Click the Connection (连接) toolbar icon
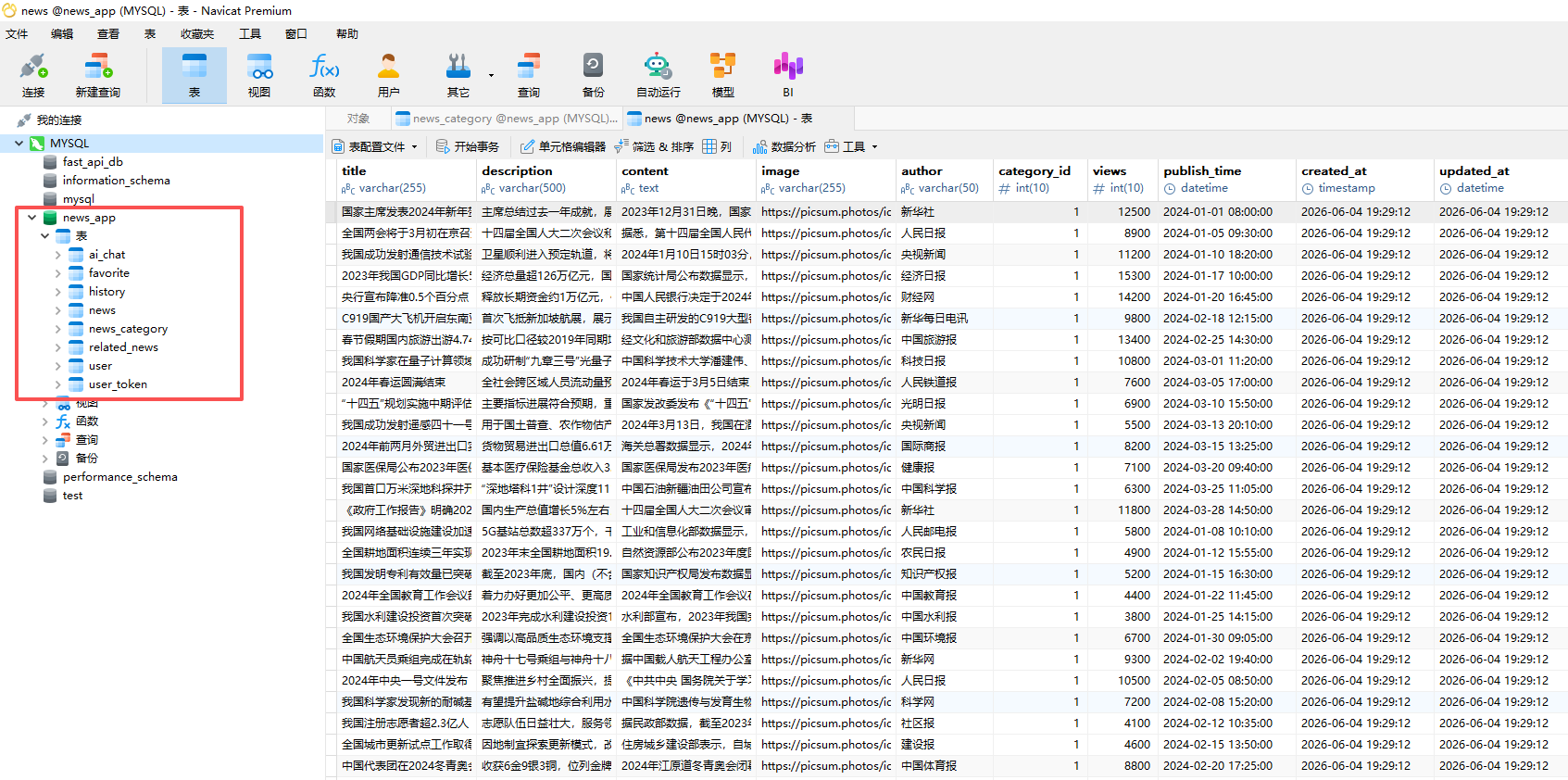This screenshot has width=1568, height=780. coord(33,75)
